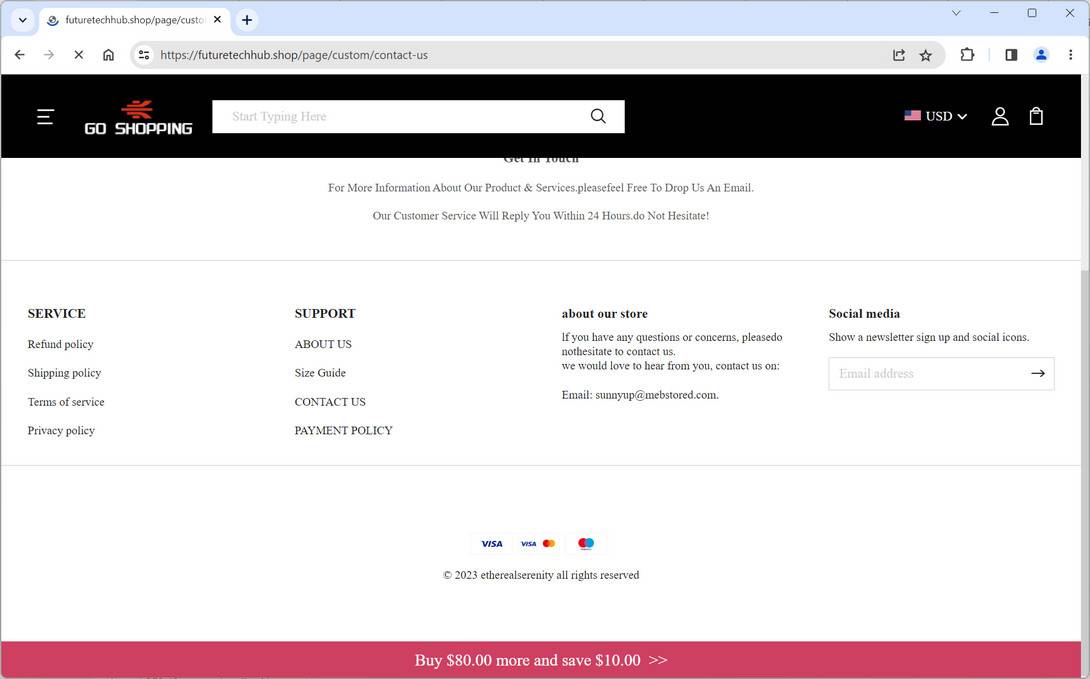The image size is (1090, 679).
Task: Click the Visa payment icon
Action: 492,543
